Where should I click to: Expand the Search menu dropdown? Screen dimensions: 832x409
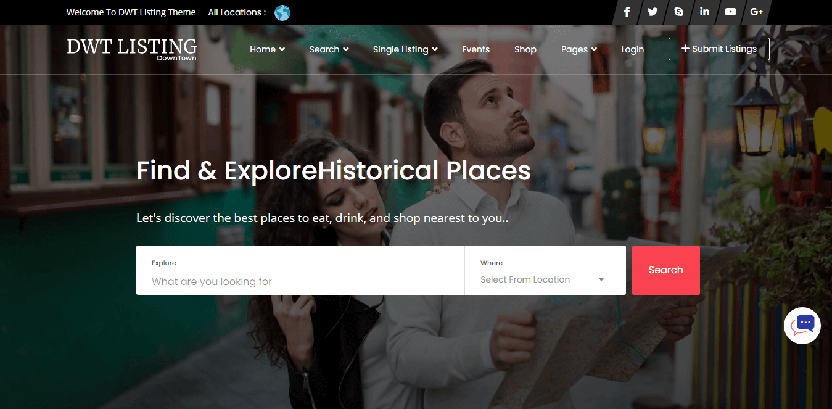click(329, 49)
